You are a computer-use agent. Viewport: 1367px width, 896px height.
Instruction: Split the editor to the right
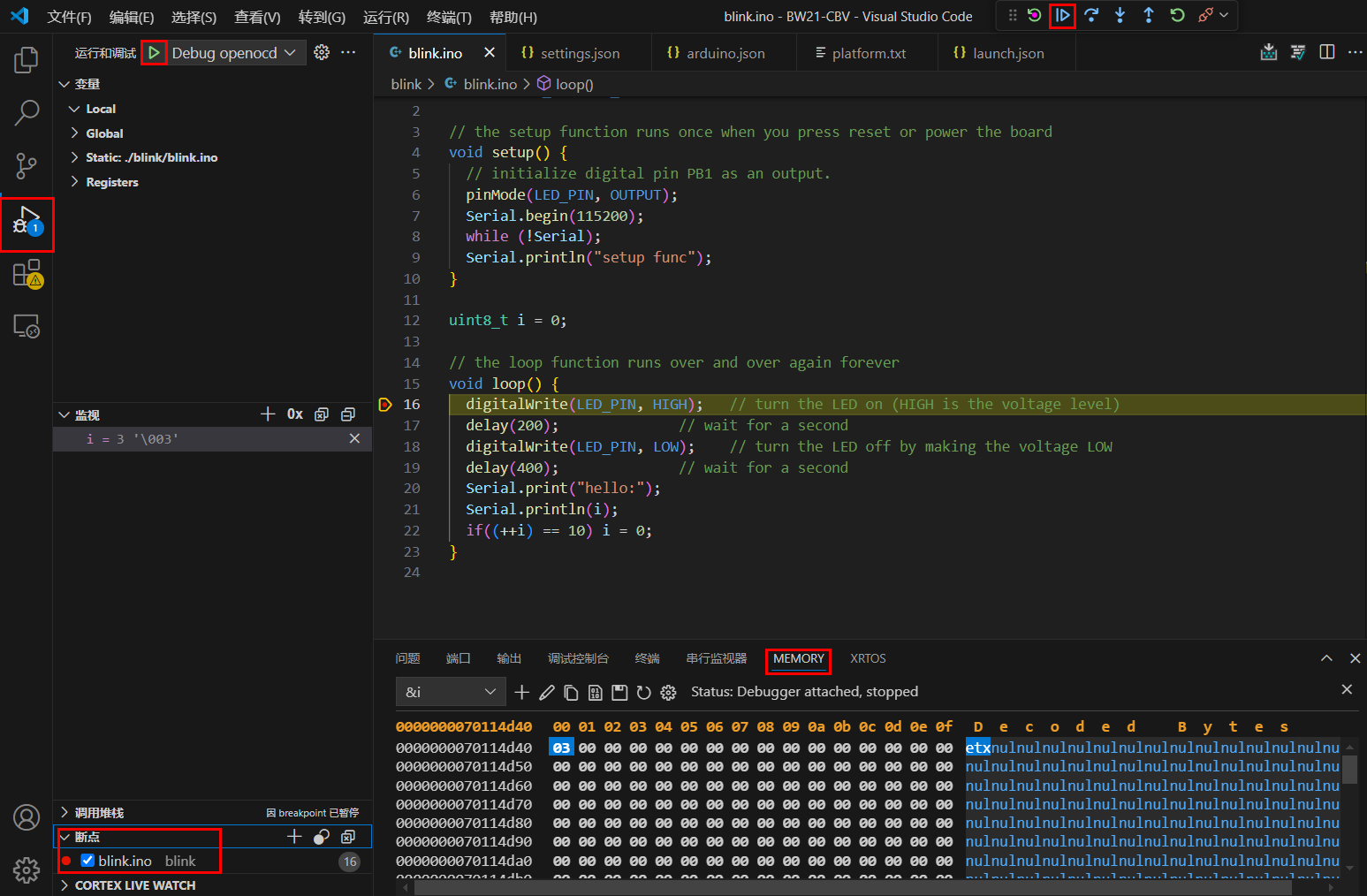[x=1327, y=52]
